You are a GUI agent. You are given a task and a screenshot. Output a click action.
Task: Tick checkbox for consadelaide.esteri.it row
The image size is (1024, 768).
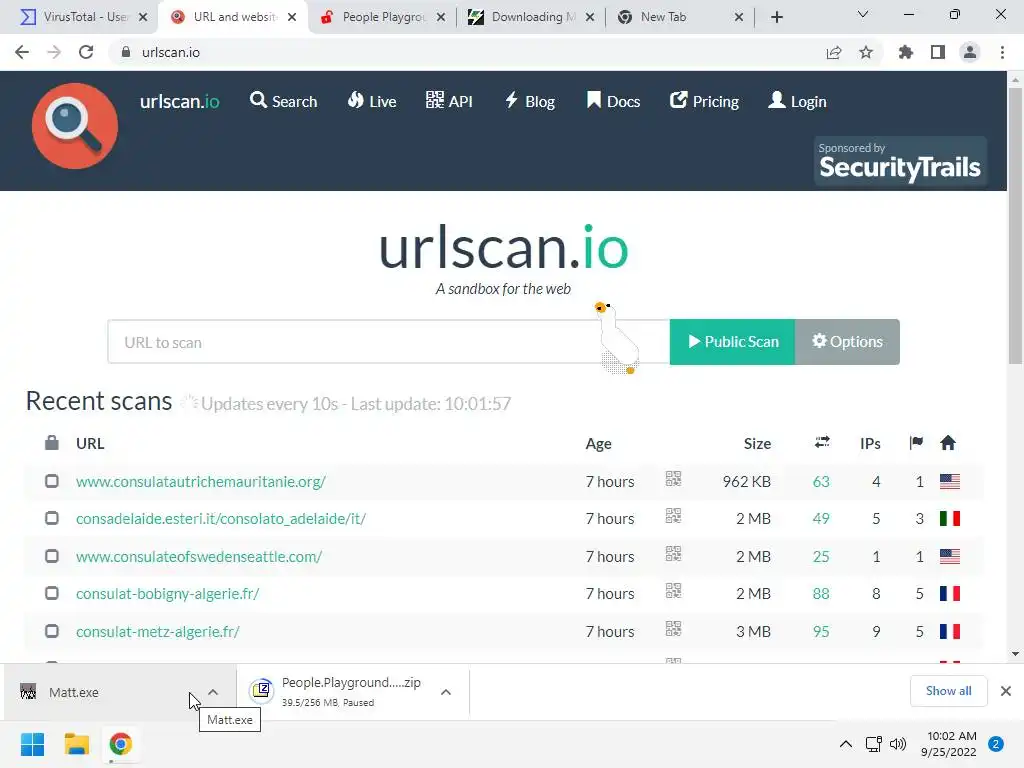pos(52,519)
